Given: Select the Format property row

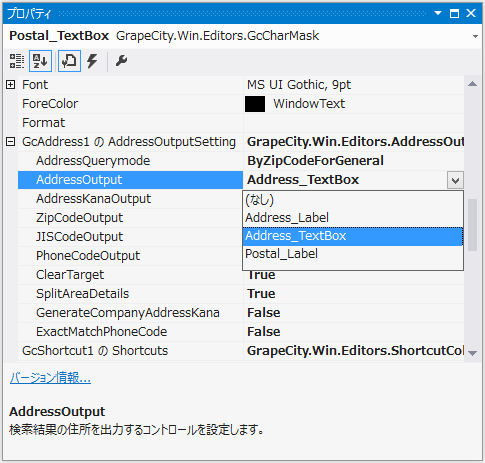Looking at the screenshot, I should point(130,123).
